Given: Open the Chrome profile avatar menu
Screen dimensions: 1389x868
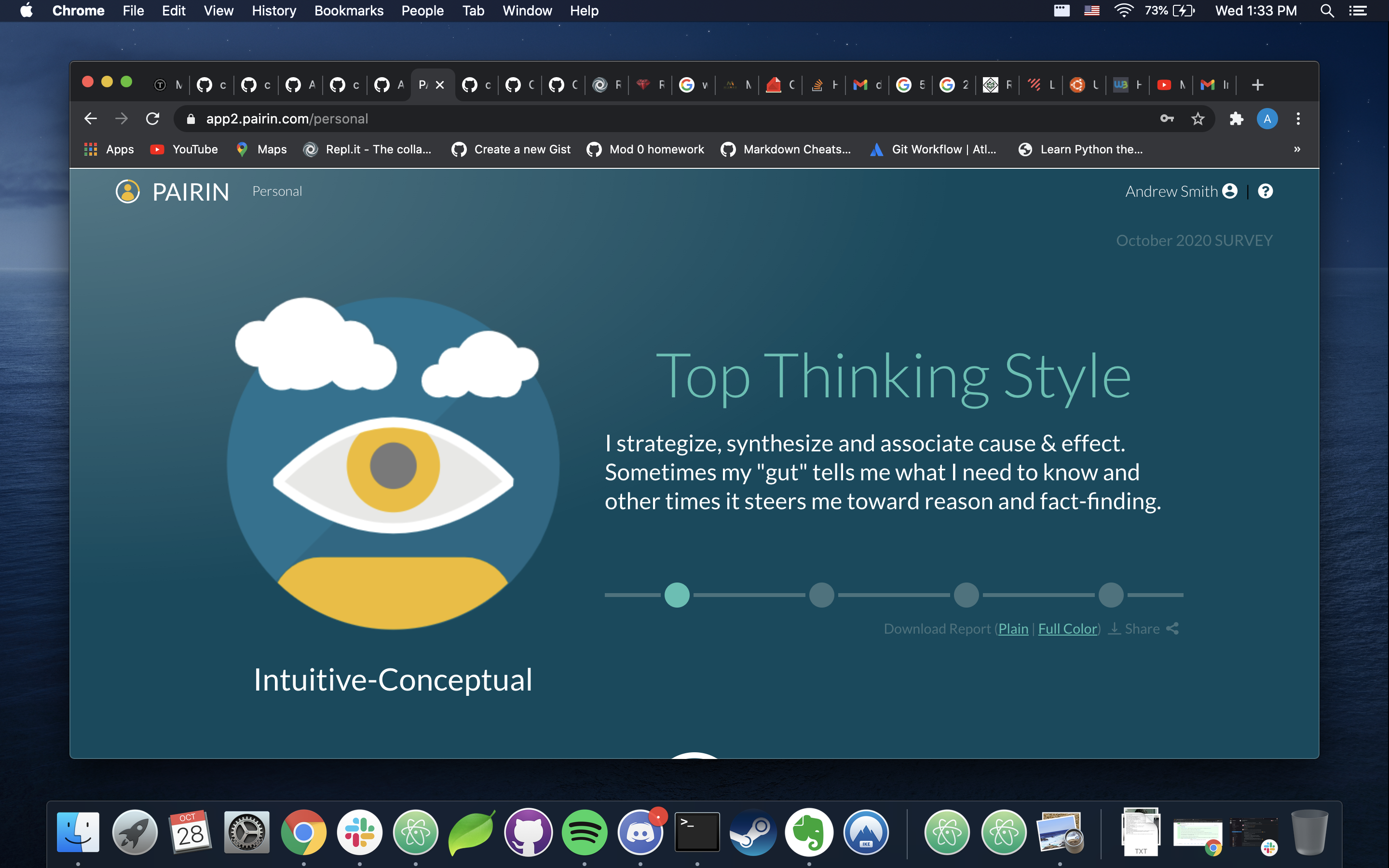Looking at the screenshot, I should 1267,119.
